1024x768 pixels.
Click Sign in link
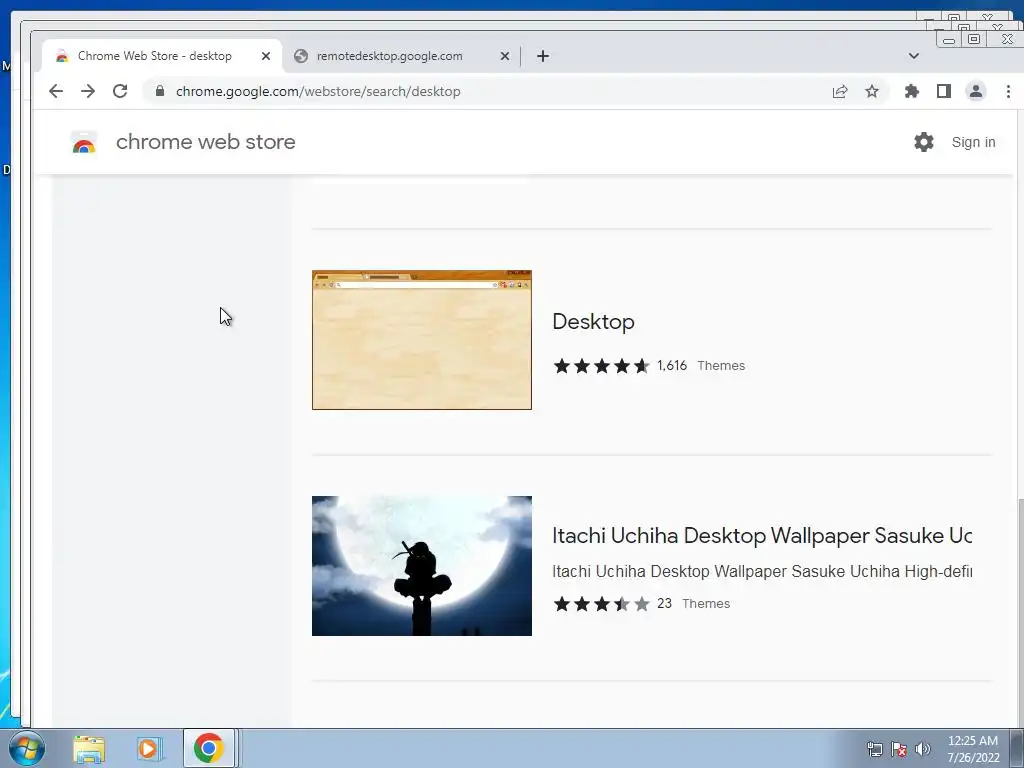pos(973,142)
